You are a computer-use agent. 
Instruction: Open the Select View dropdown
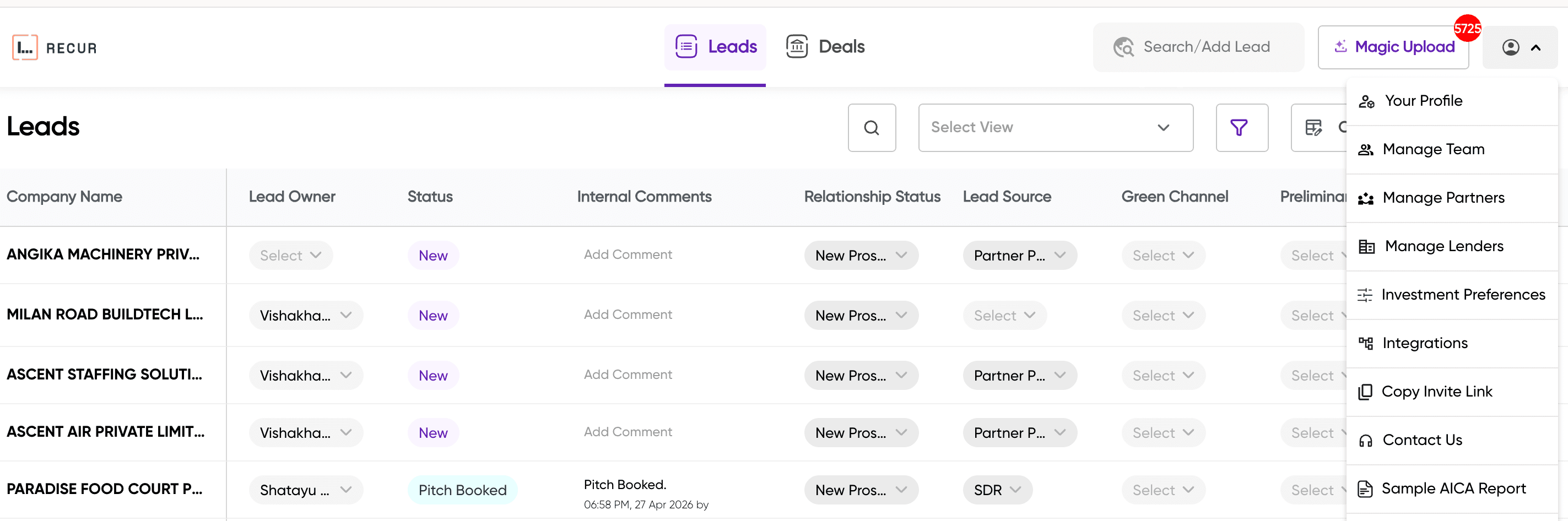(1055, 128)
